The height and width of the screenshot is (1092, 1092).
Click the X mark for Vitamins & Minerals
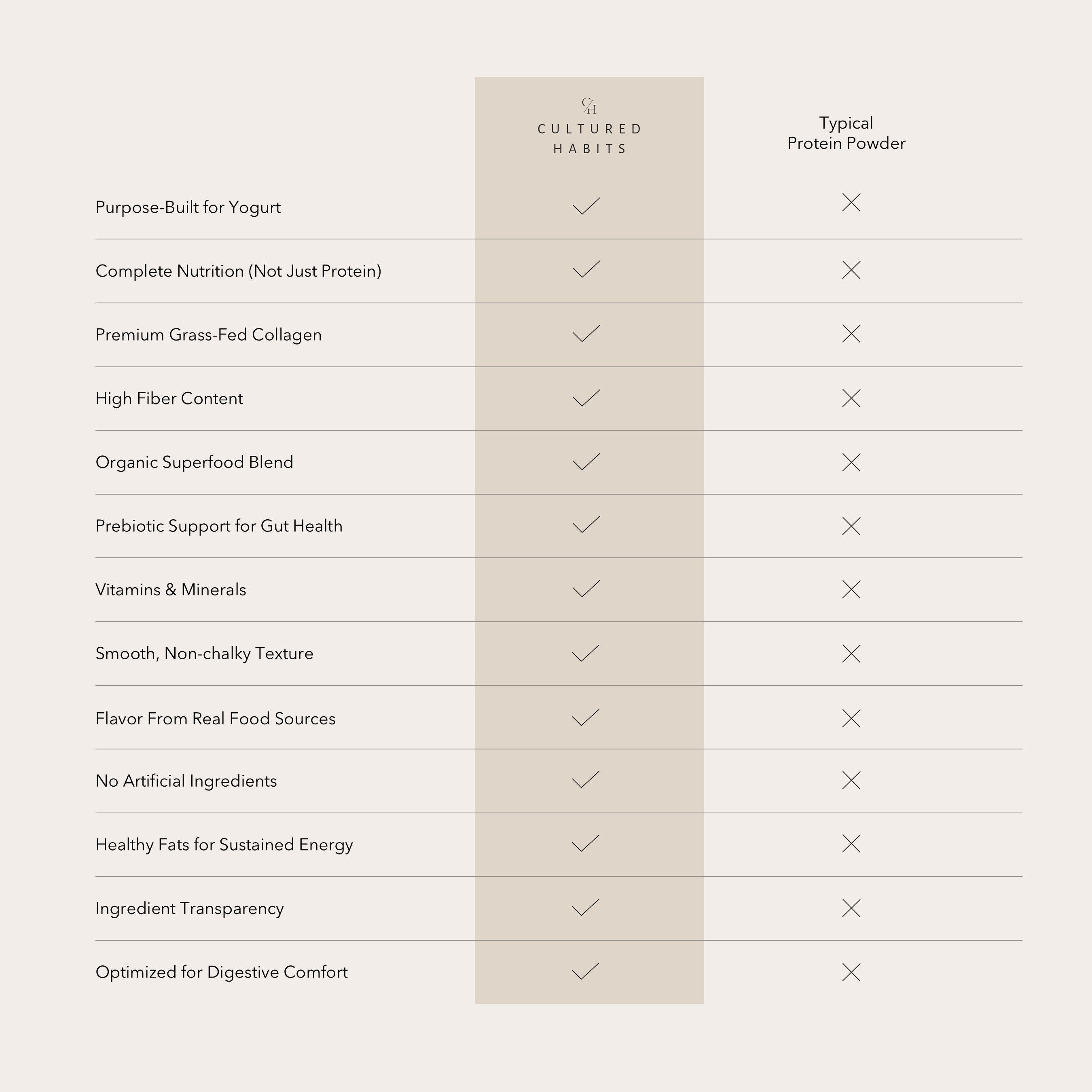(x=851, y=590)
